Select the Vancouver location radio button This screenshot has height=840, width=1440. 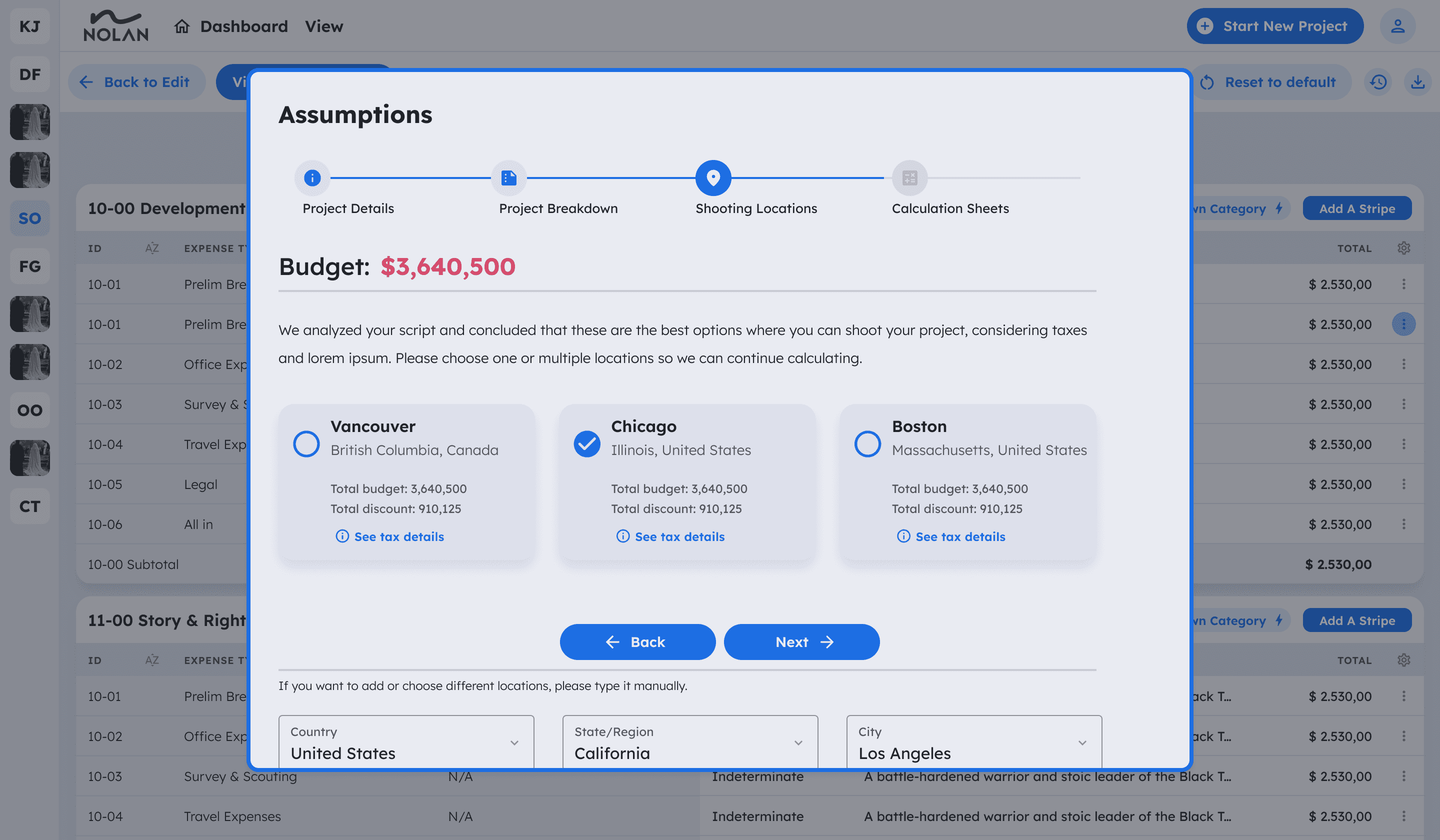(306, 443)
